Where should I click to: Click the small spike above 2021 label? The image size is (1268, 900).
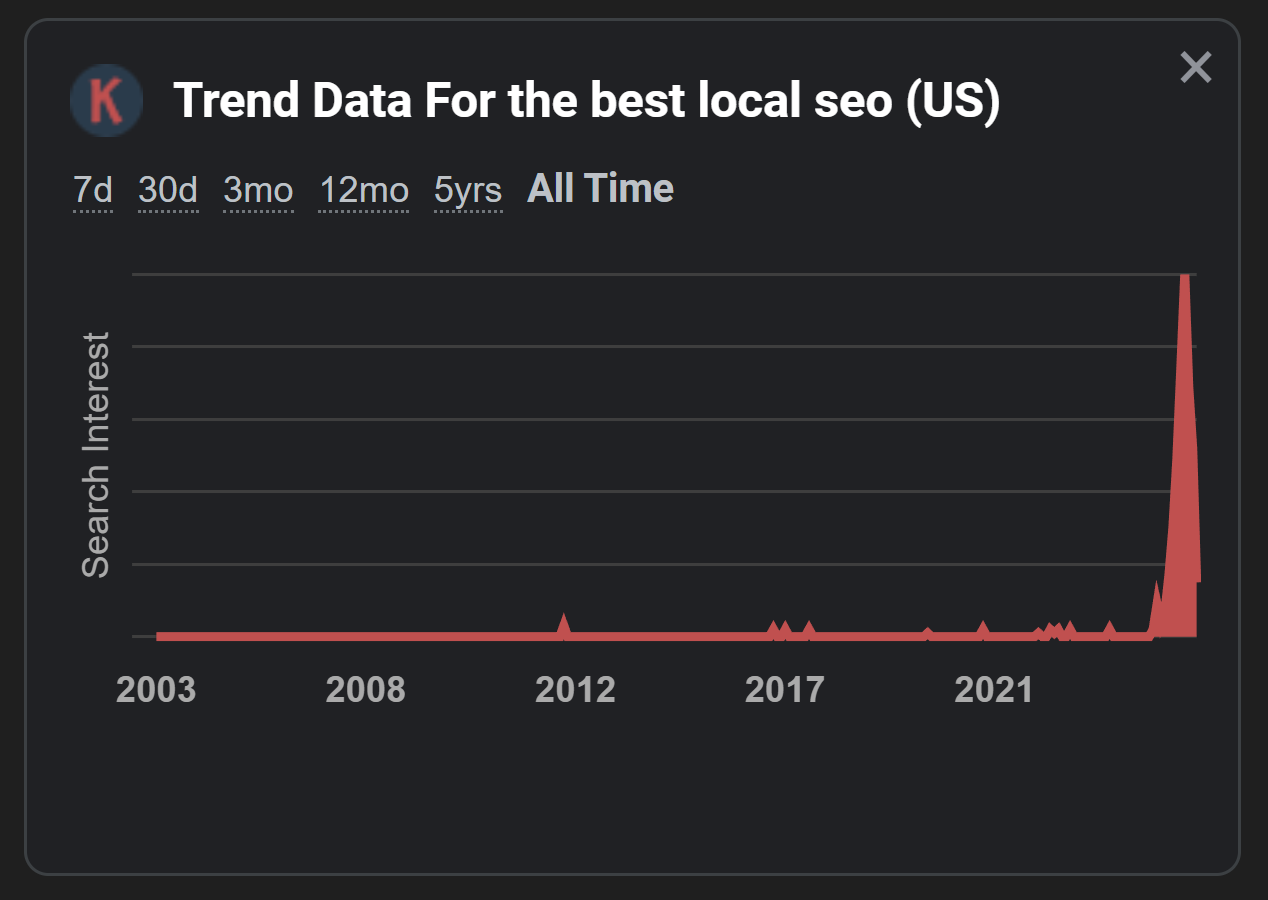point(983,629)
